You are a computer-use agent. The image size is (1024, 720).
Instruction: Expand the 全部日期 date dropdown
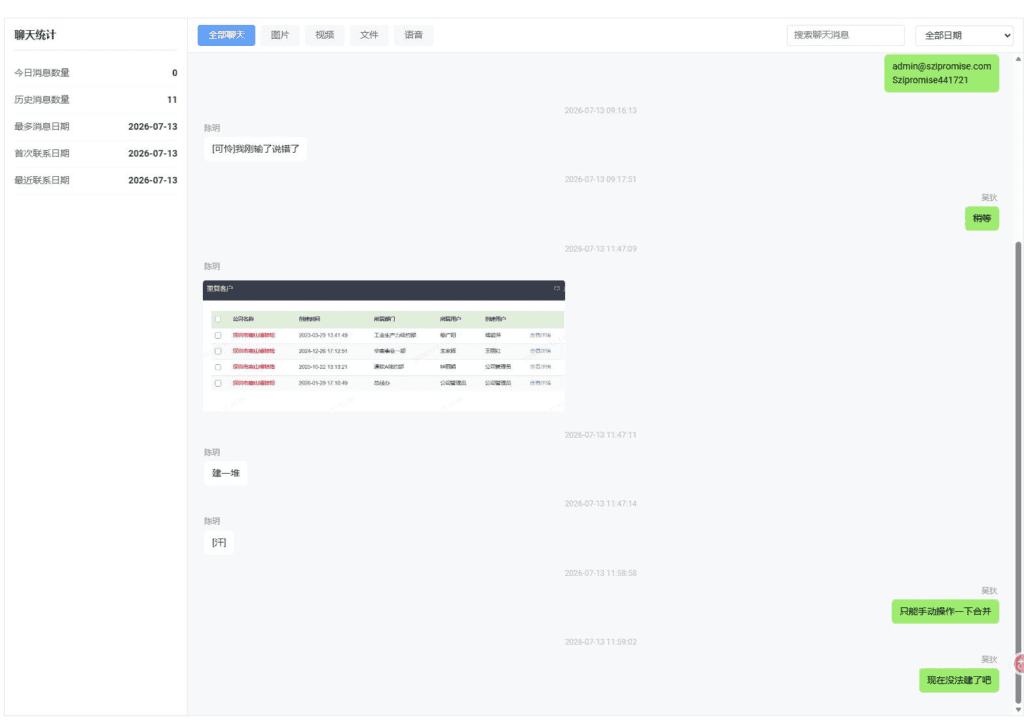click(964, 35)
